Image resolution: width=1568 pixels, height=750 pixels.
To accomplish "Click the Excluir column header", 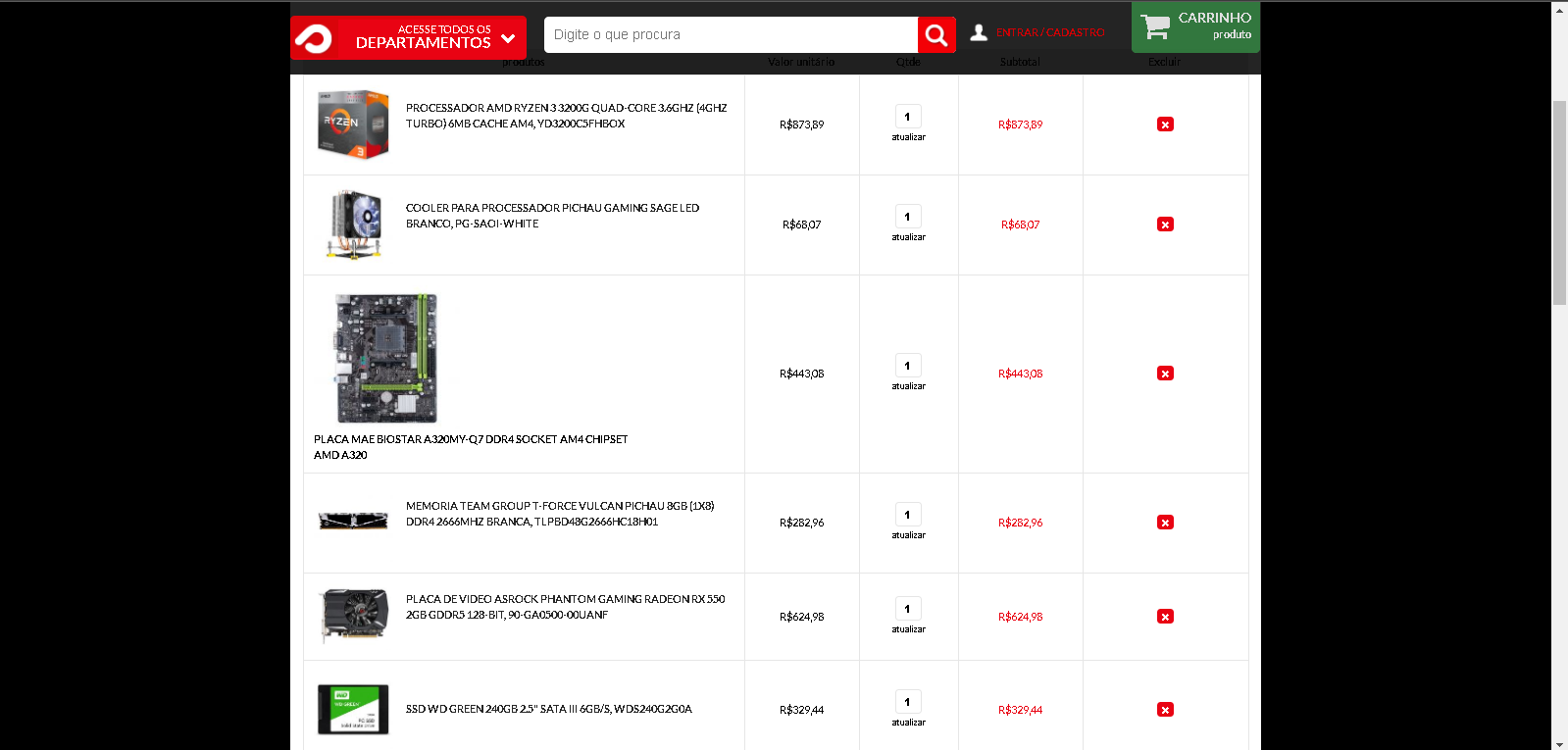I will tap(1164, 62).
